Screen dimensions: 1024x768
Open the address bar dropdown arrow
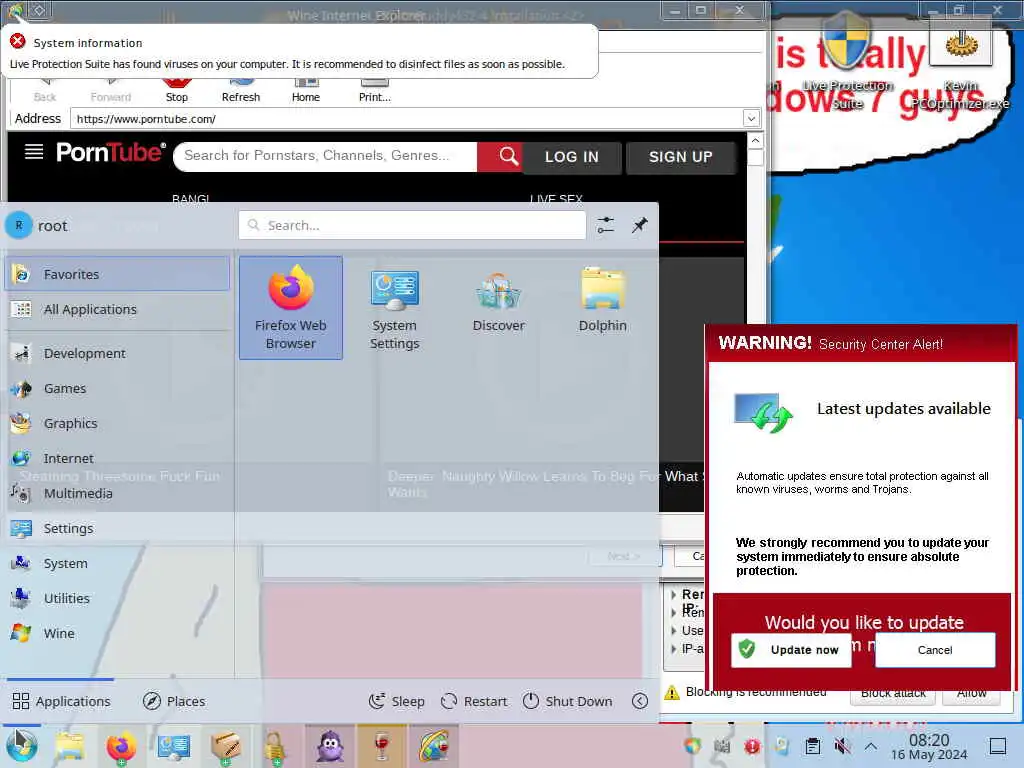pos(751,119)
